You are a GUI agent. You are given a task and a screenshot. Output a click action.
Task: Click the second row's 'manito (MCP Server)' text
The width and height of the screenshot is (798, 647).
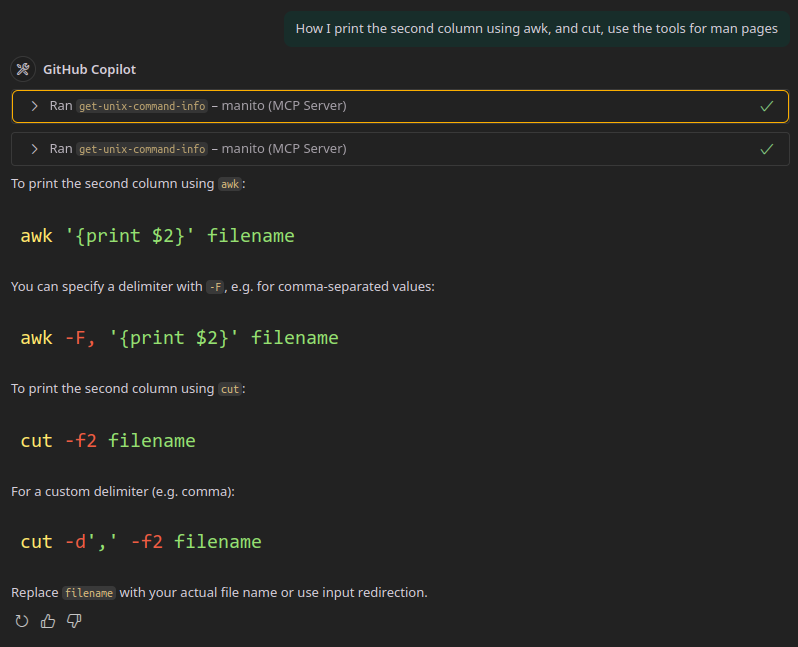pos(284,149)
